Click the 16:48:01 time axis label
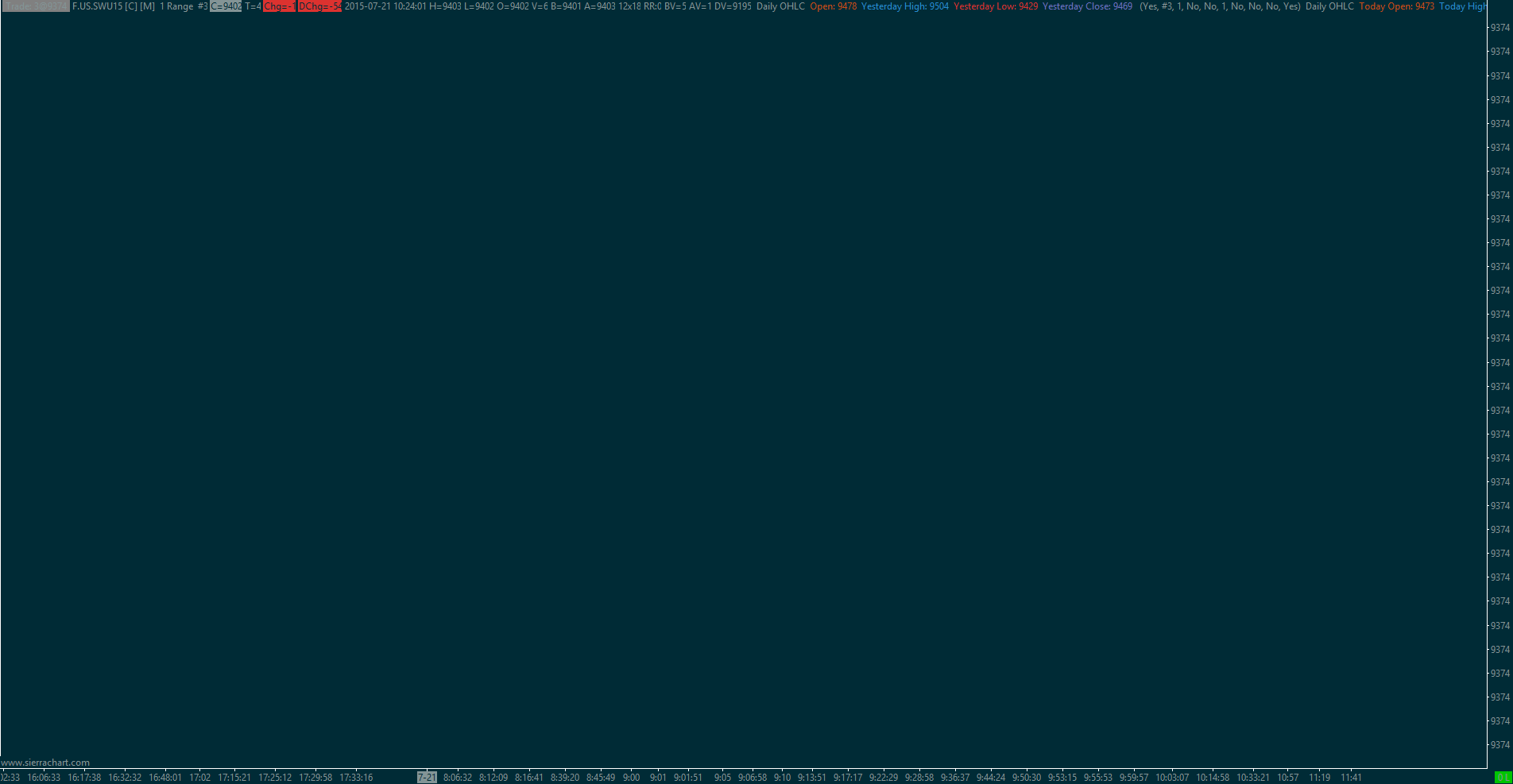The height and width of the screenshot is (784, 1513). click(x=165, y=778)
